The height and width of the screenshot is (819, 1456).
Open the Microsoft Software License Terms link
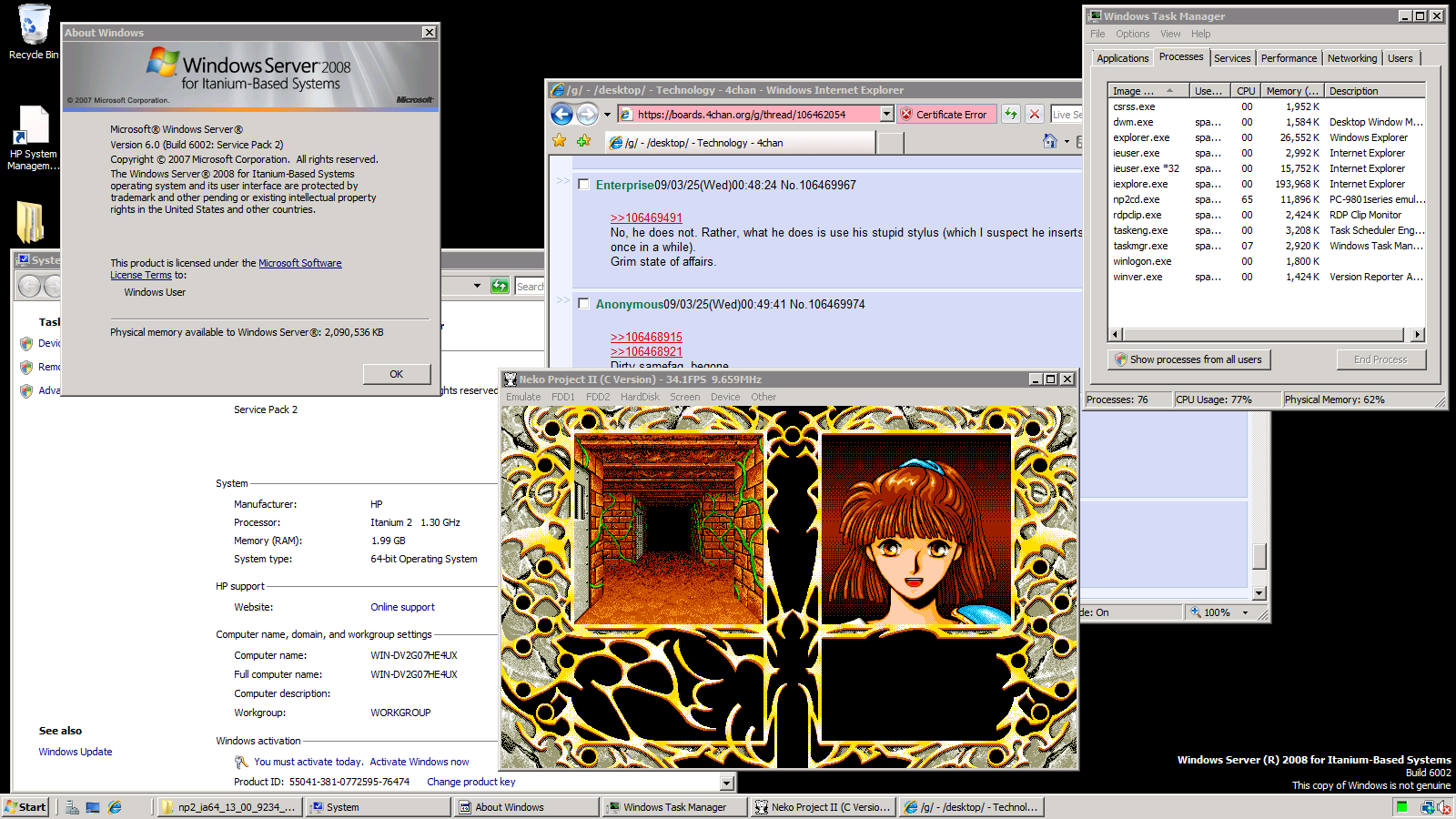click(227, 269)
